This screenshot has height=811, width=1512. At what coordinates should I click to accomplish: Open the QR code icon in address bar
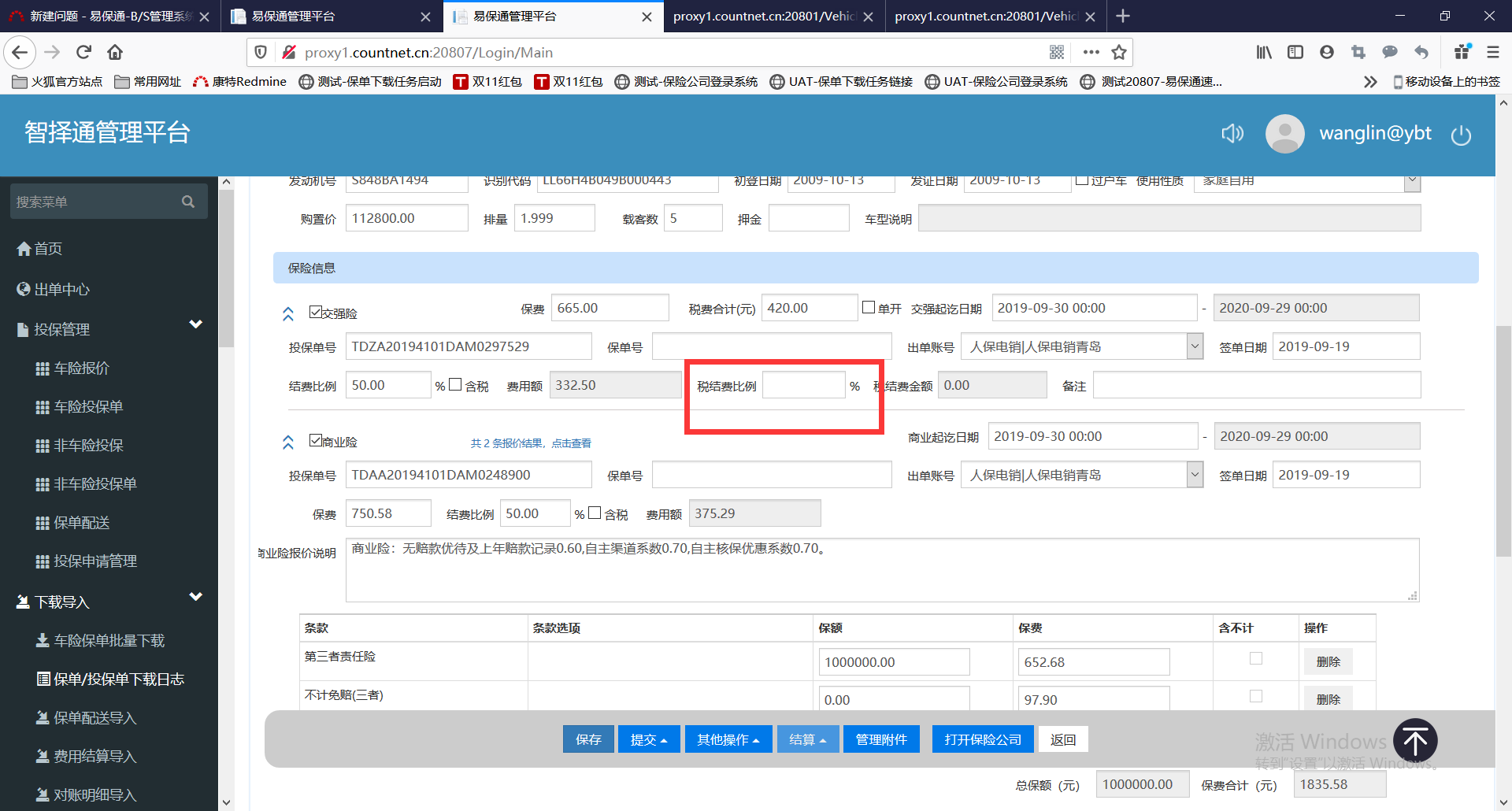(x=1057, y=53)
